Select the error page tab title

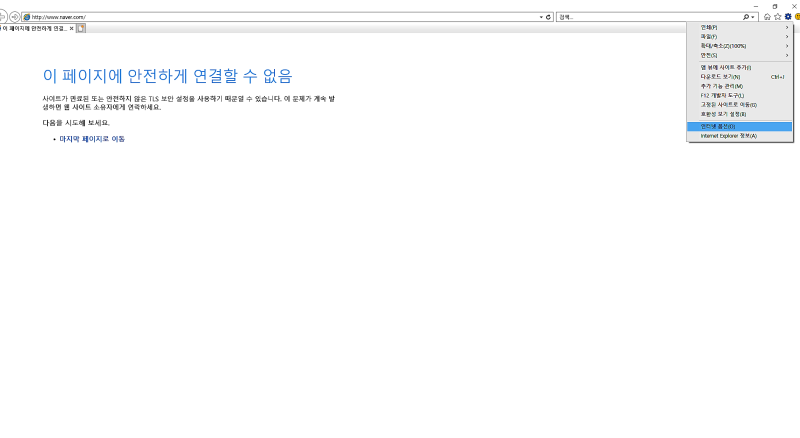34,29
